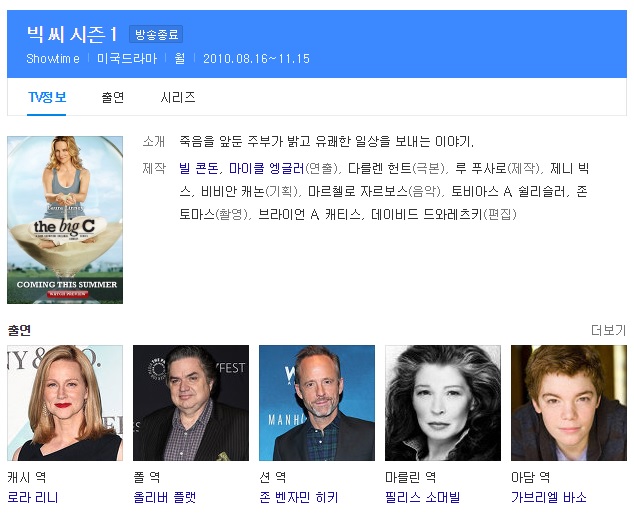Open 필리스 소머빌's photo
Screen dimensions: 634x513
click(443, 403)
